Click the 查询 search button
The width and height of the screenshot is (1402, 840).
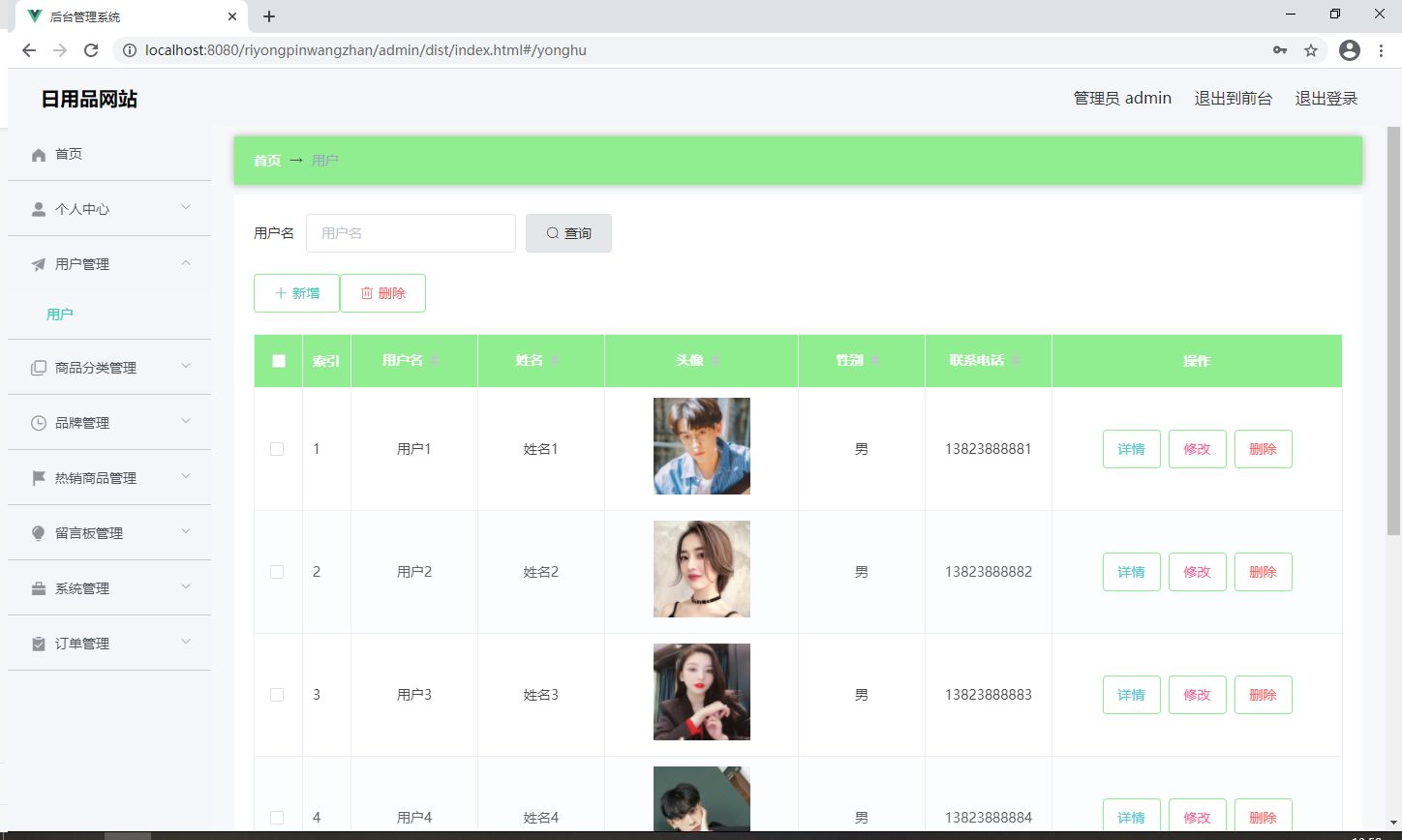[568, 233]
